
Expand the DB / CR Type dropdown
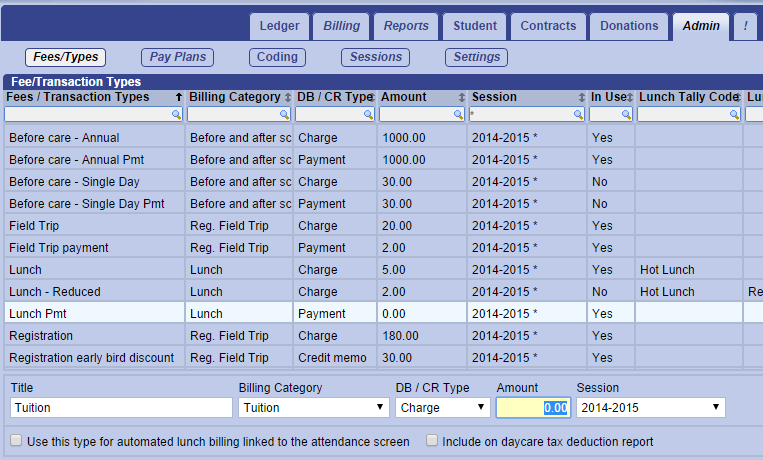(x=442, y=408)
